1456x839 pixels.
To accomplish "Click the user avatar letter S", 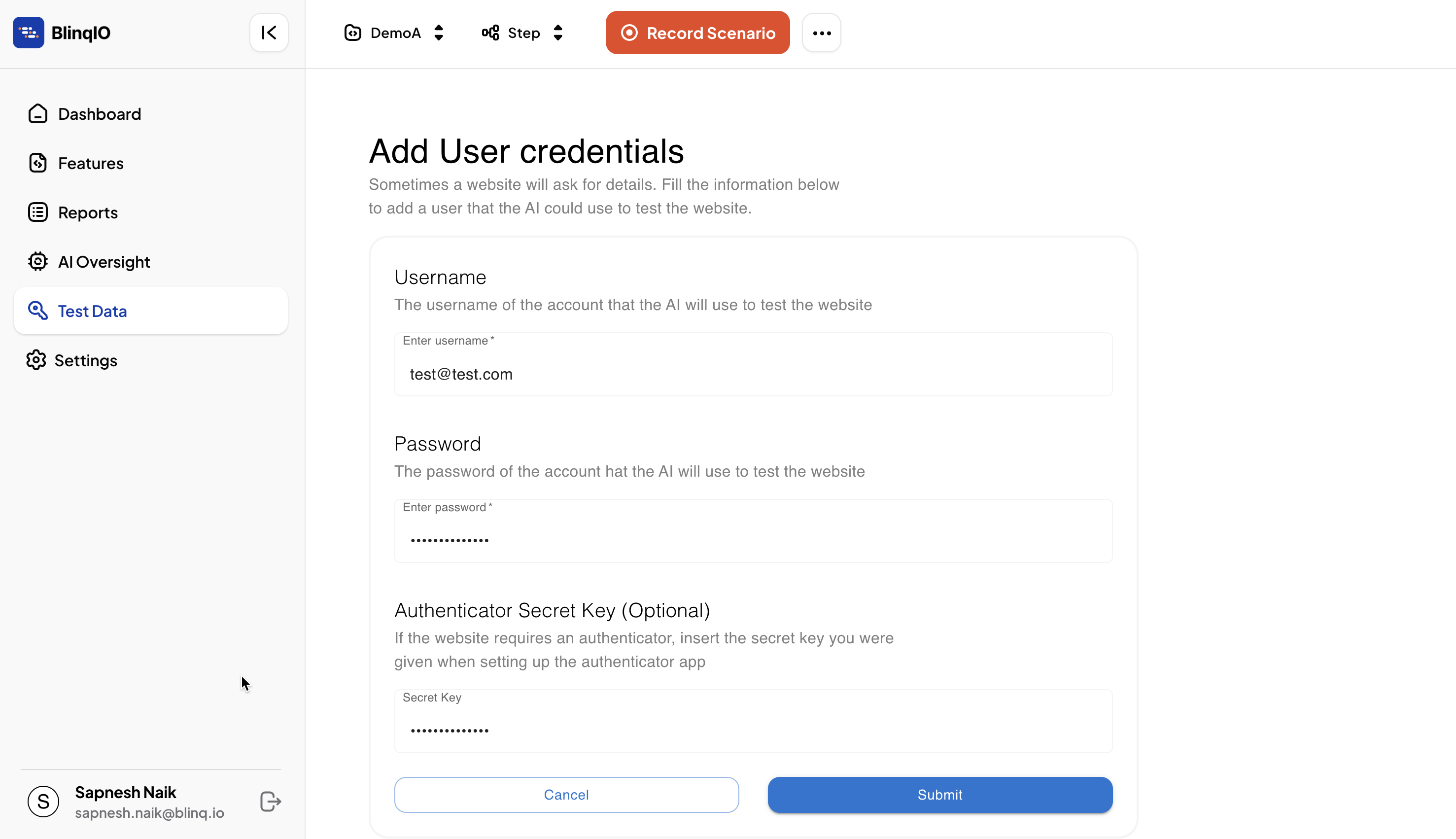I will pyautogui.click(x=43, y=802).
